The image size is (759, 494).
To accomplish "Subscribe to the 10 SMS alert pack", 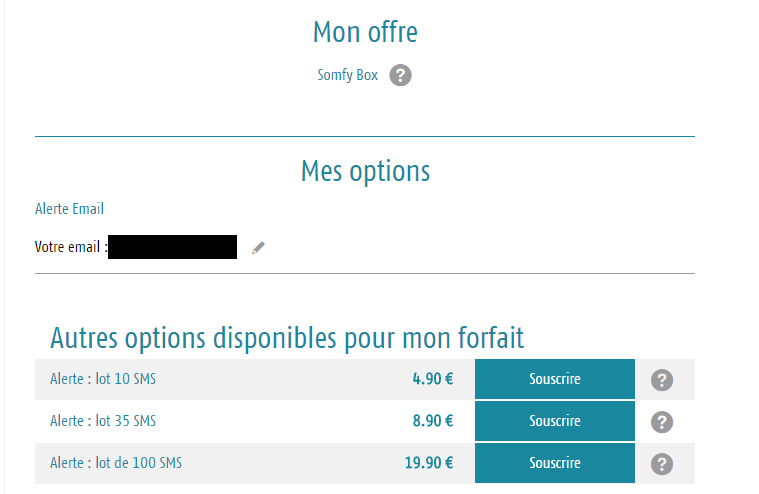I will [554, 379].
